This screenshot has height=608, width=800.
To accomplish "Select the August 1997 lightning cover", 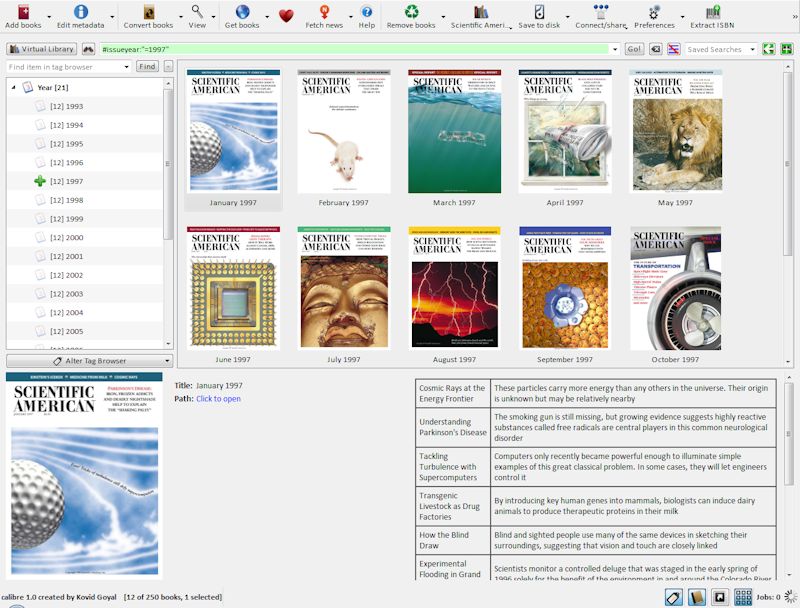I will [x=455, y=288].
